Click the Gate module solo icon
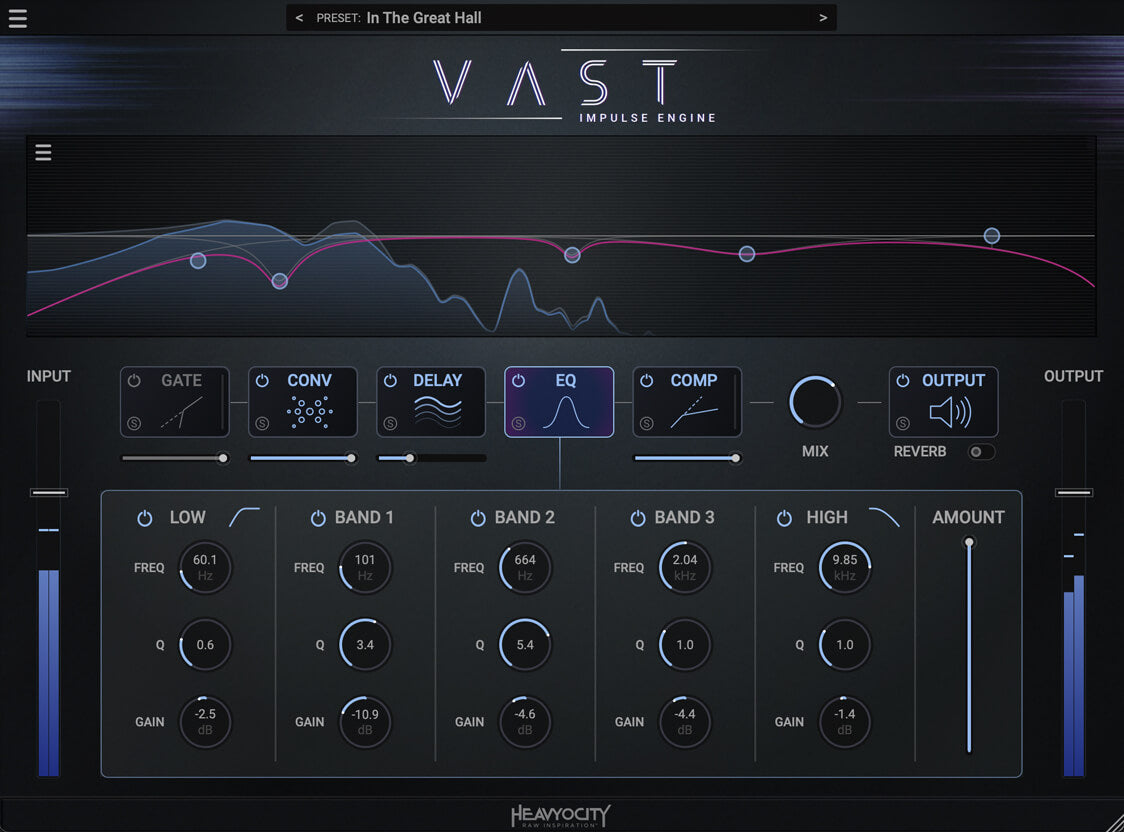The width and height of the screenshot is (1124, 832). click(x=135, y=424)
